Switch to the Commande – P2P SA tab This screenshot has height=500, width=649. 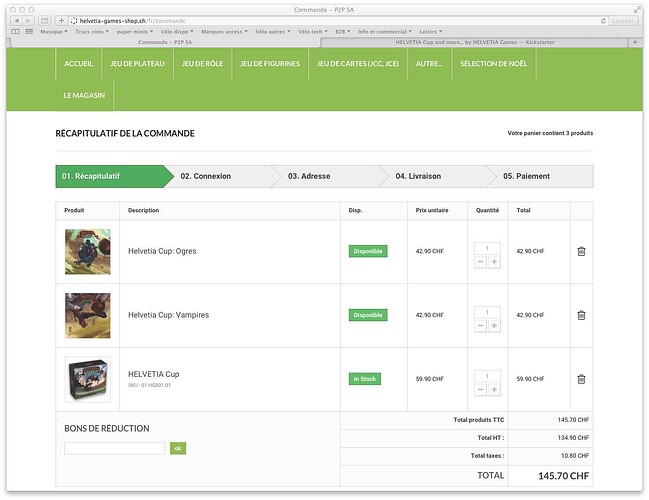(x=165, y=42)
